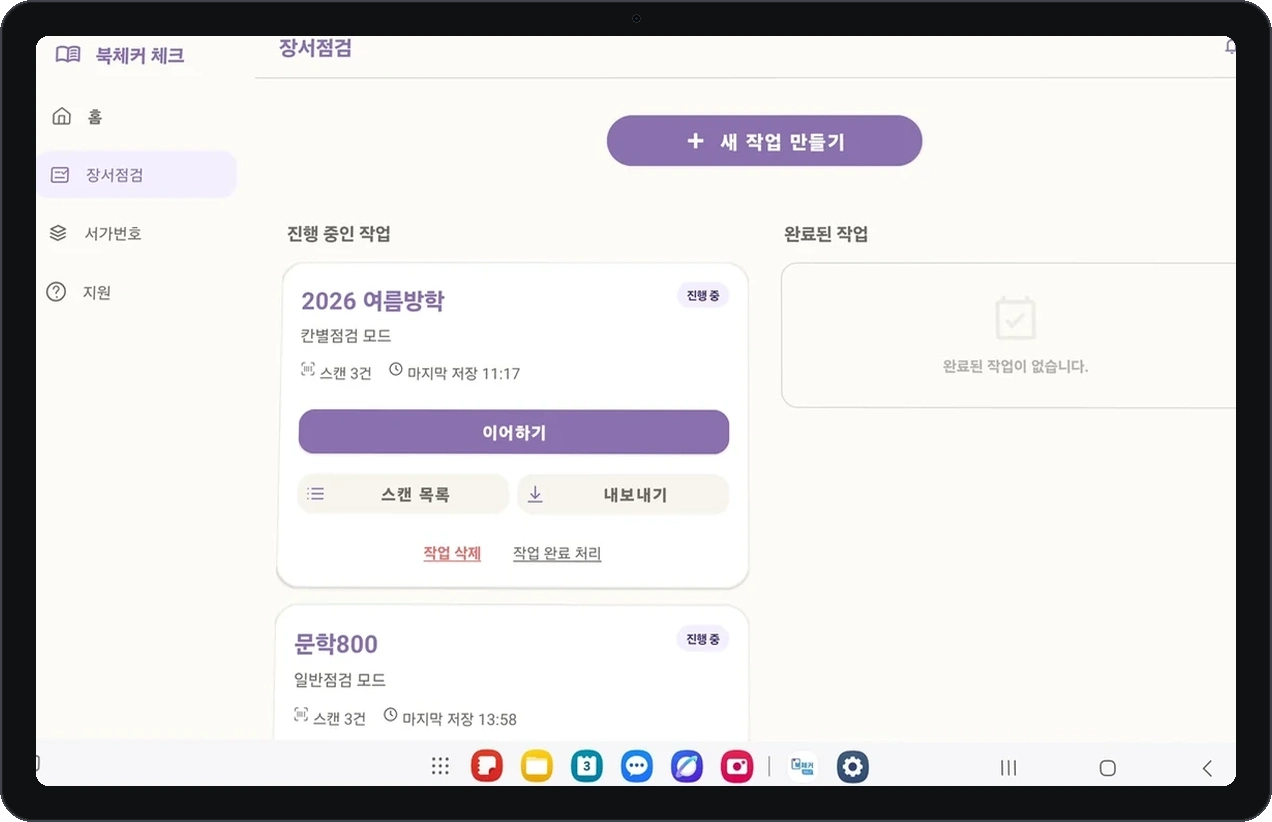This screenshot has height=822, width=1272.
Task: Click the 완료된 작업 heading
Action: 826,234
